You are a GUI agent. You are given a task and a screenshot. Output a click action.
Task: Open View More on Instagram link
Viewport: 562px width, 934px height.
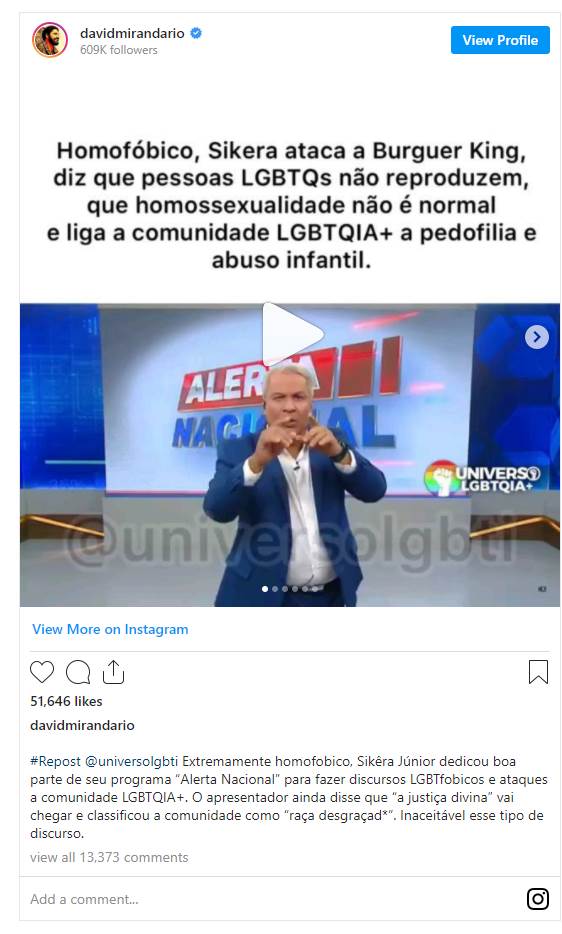coord(110,629)
